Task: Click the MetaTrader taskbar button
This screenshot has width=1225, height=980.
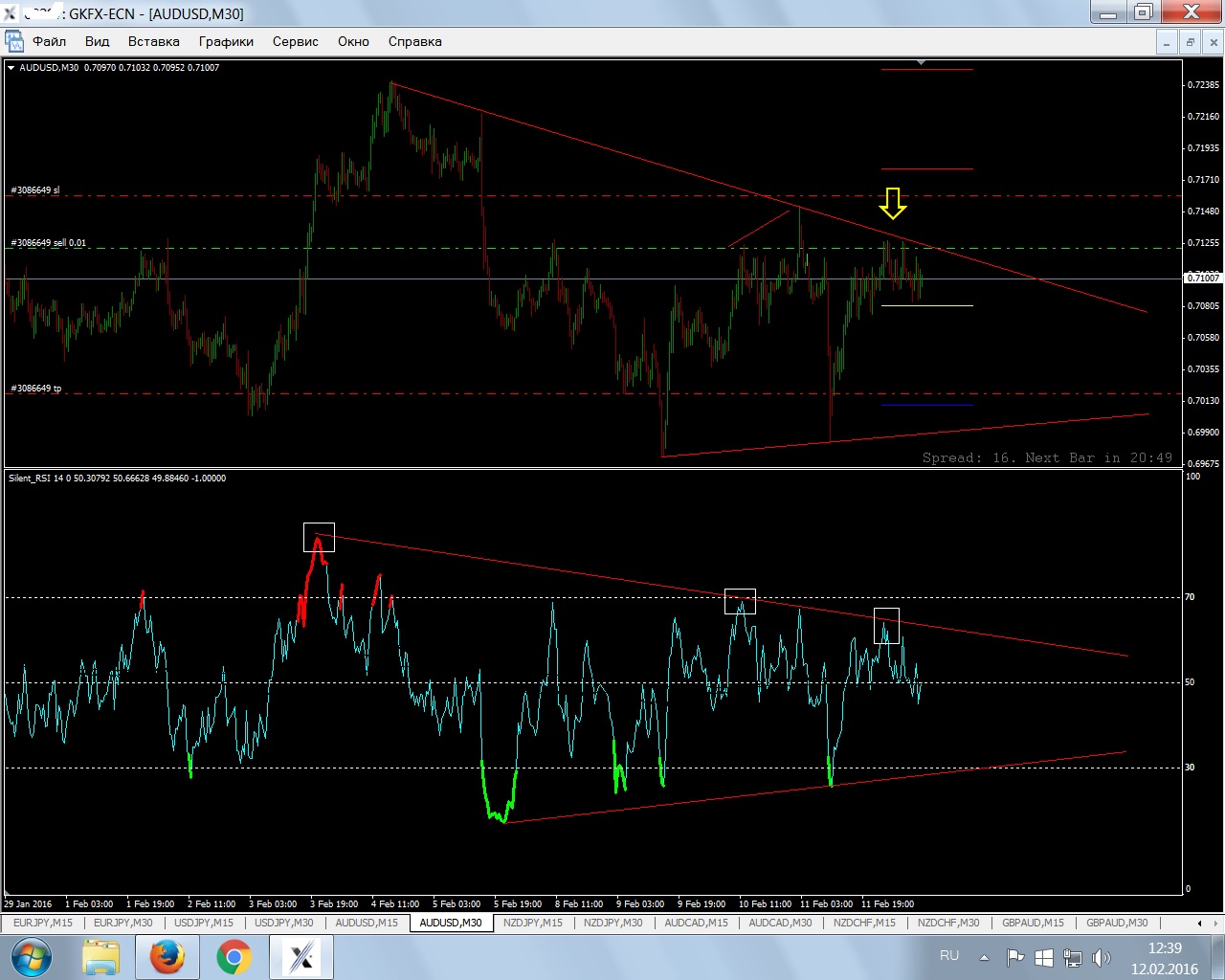Action: pyautogui.click(x=301, y=957)
